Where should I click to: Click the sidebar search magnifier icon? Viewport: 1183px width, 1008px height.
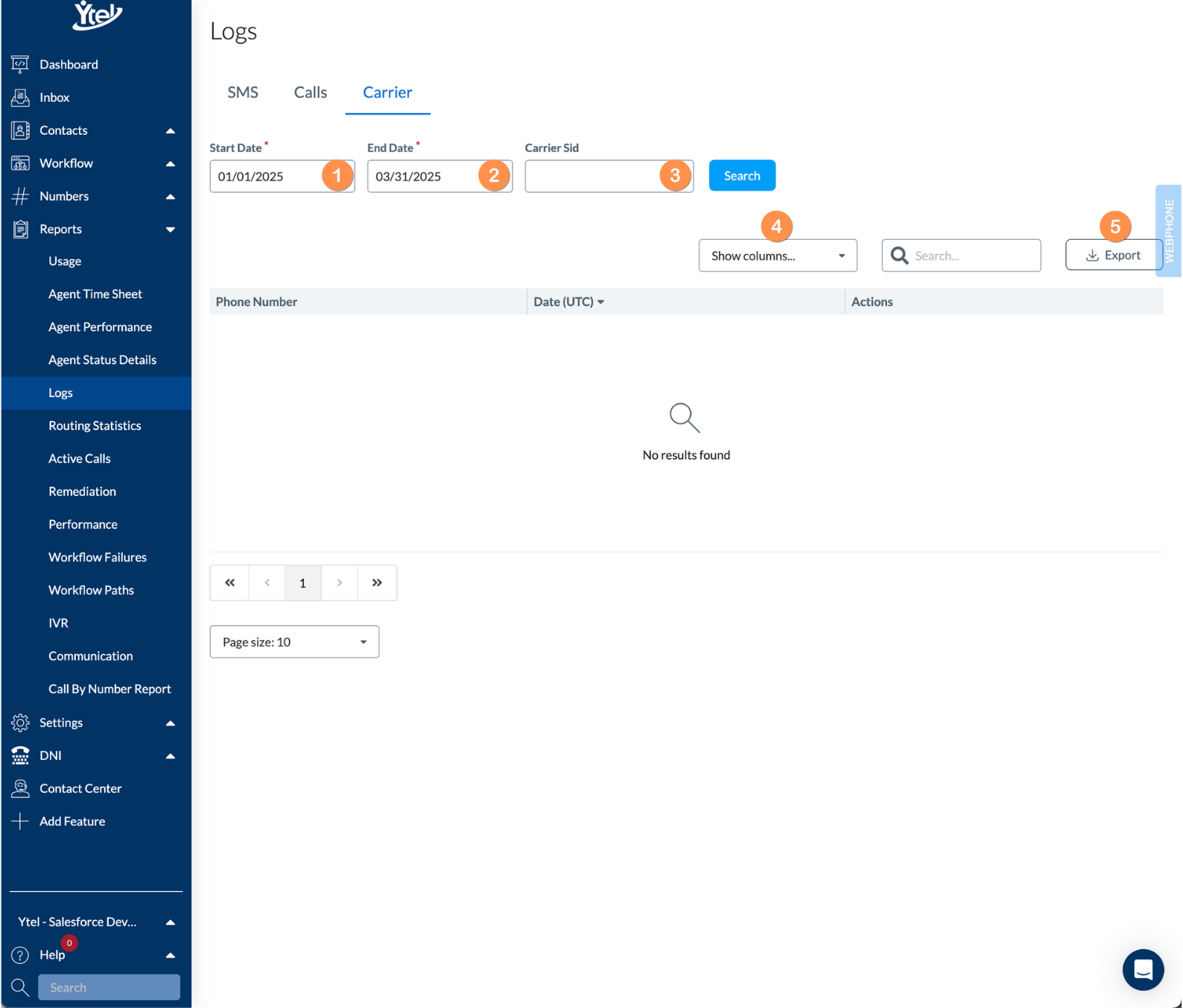click(20, 988)
